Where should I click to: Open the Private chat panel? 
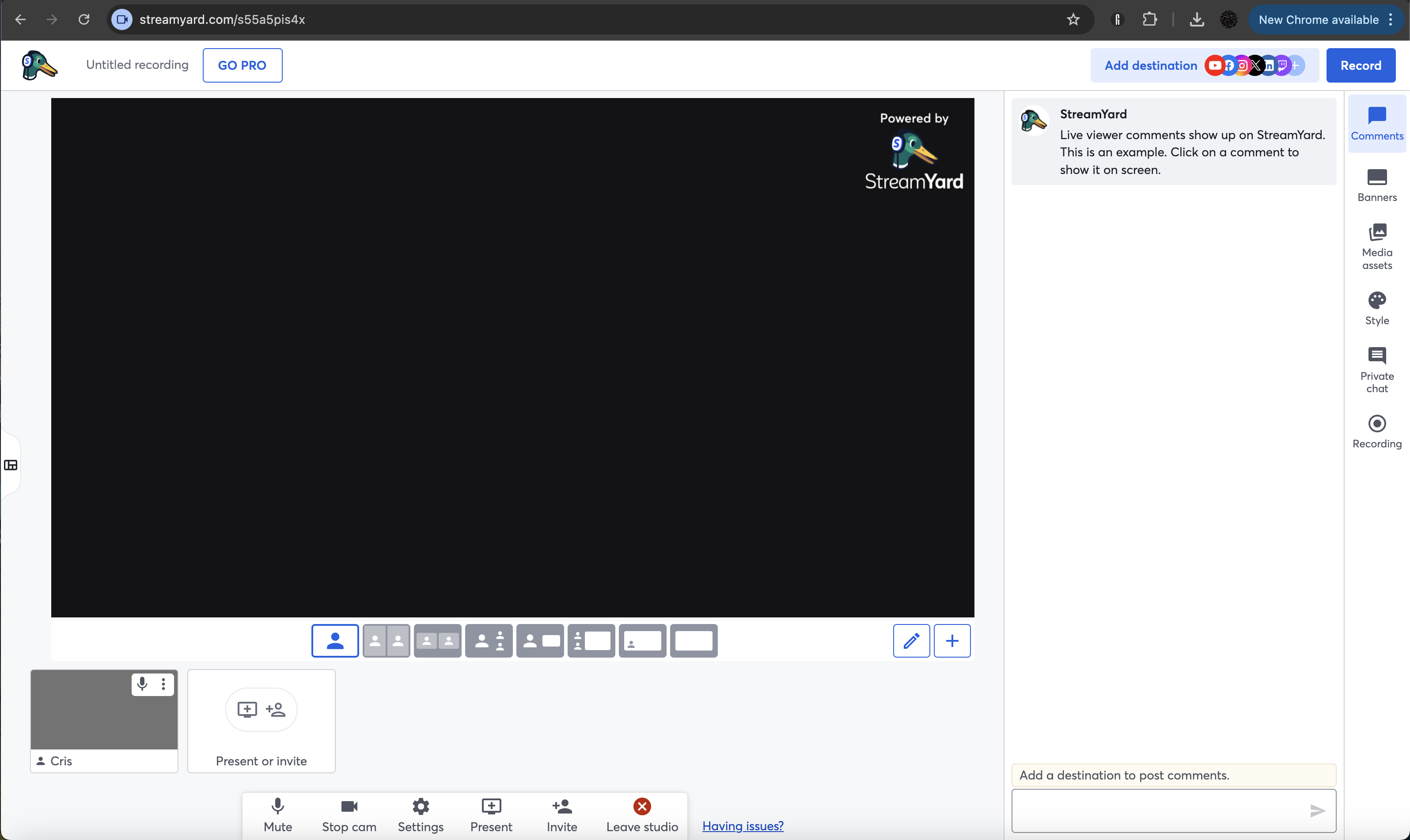[x=1376, y=370]
